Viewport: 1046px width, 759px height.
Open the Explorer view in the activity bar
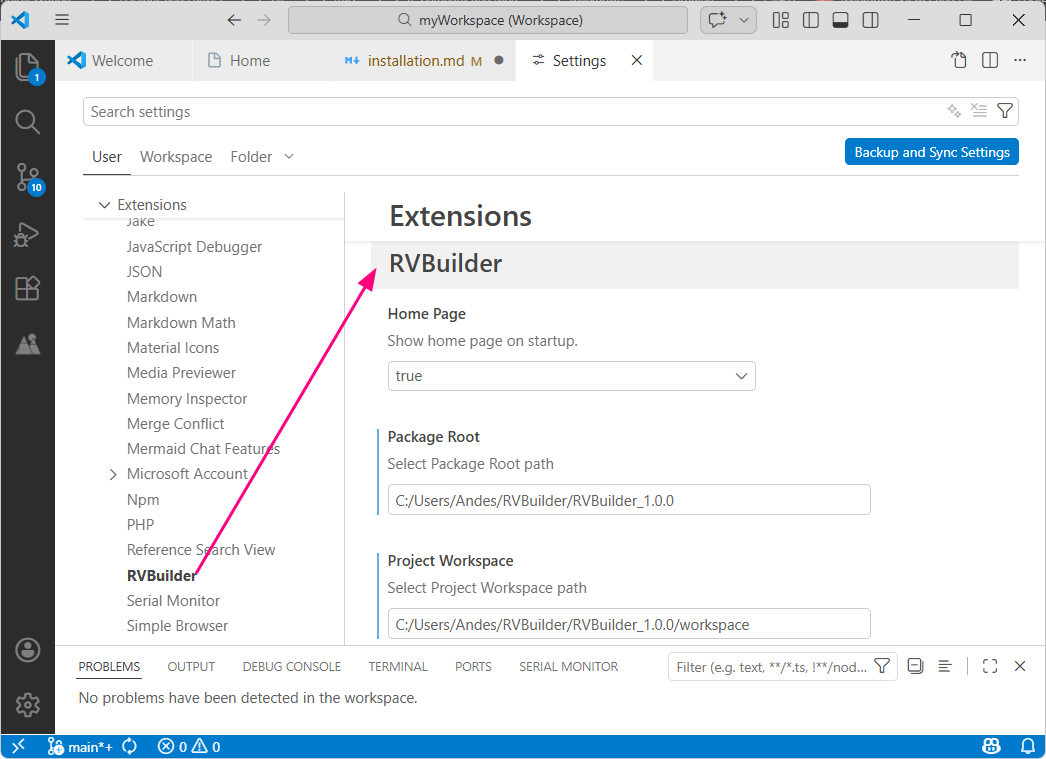27,67
